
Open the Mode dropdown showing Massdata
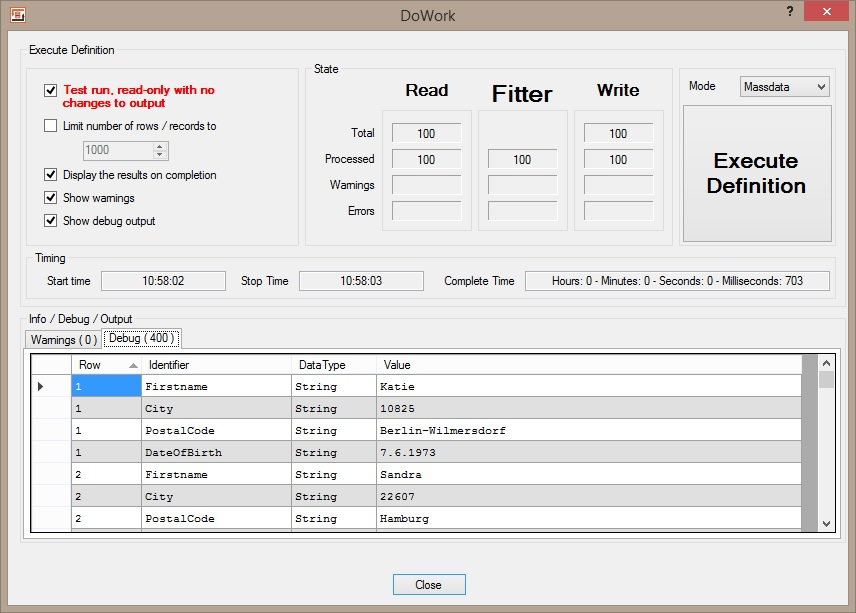(x=784, y=87)
